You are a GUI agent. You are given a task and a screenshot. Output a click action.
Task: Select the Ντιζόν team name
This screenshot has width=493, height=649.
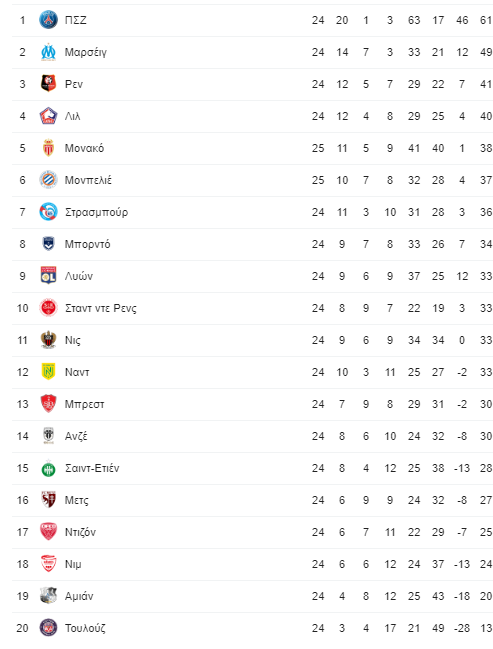click(x=80, y=532)
